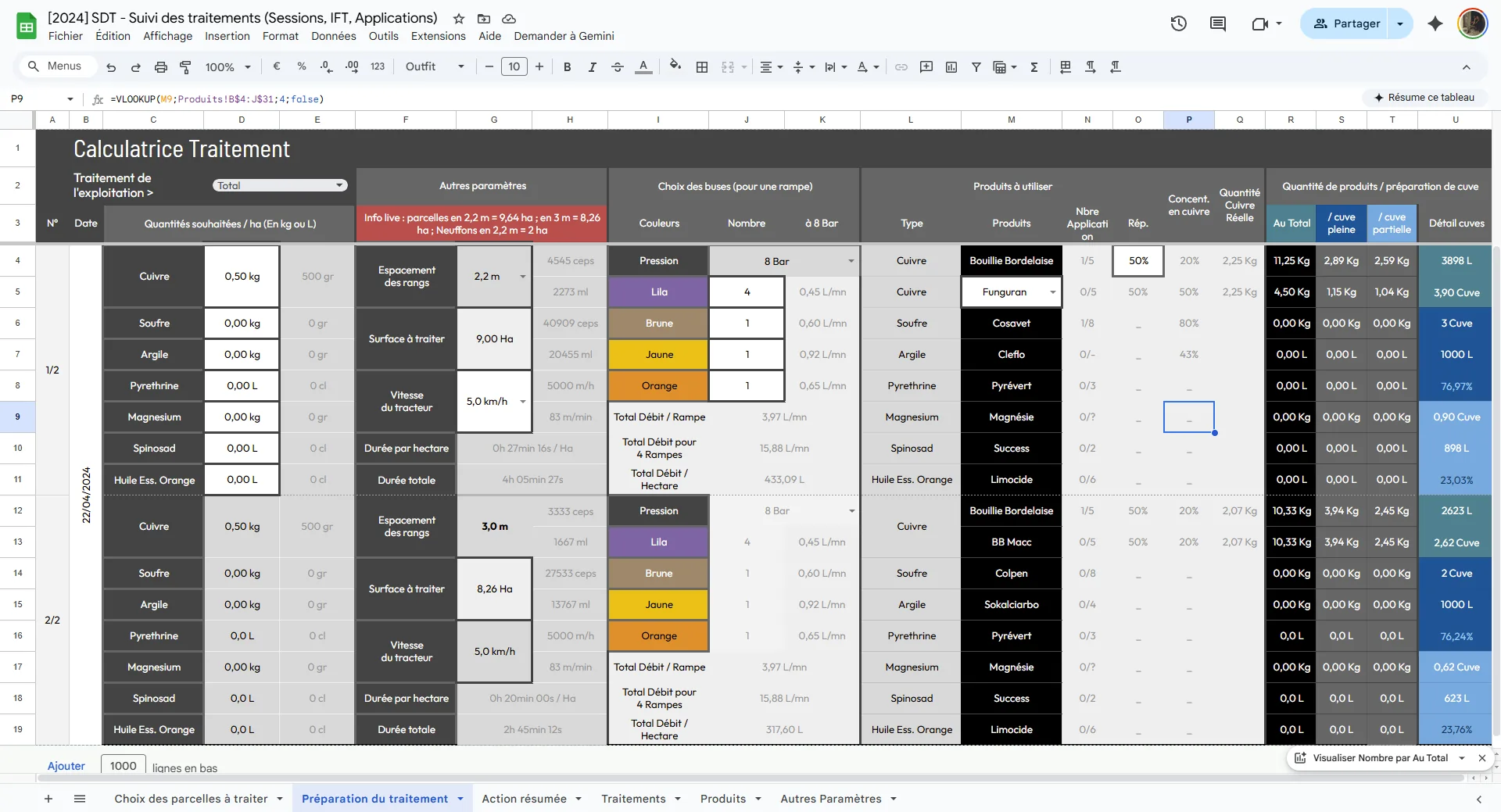Click the Ajouter button below the sheet

(x=66, y=766)
